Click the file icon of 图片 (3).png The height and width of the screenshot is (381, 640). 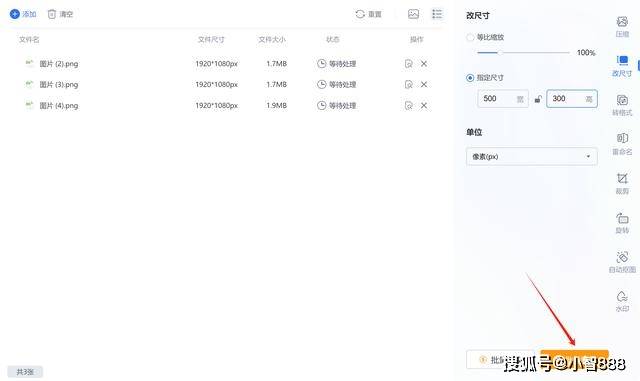click(29, 84)
